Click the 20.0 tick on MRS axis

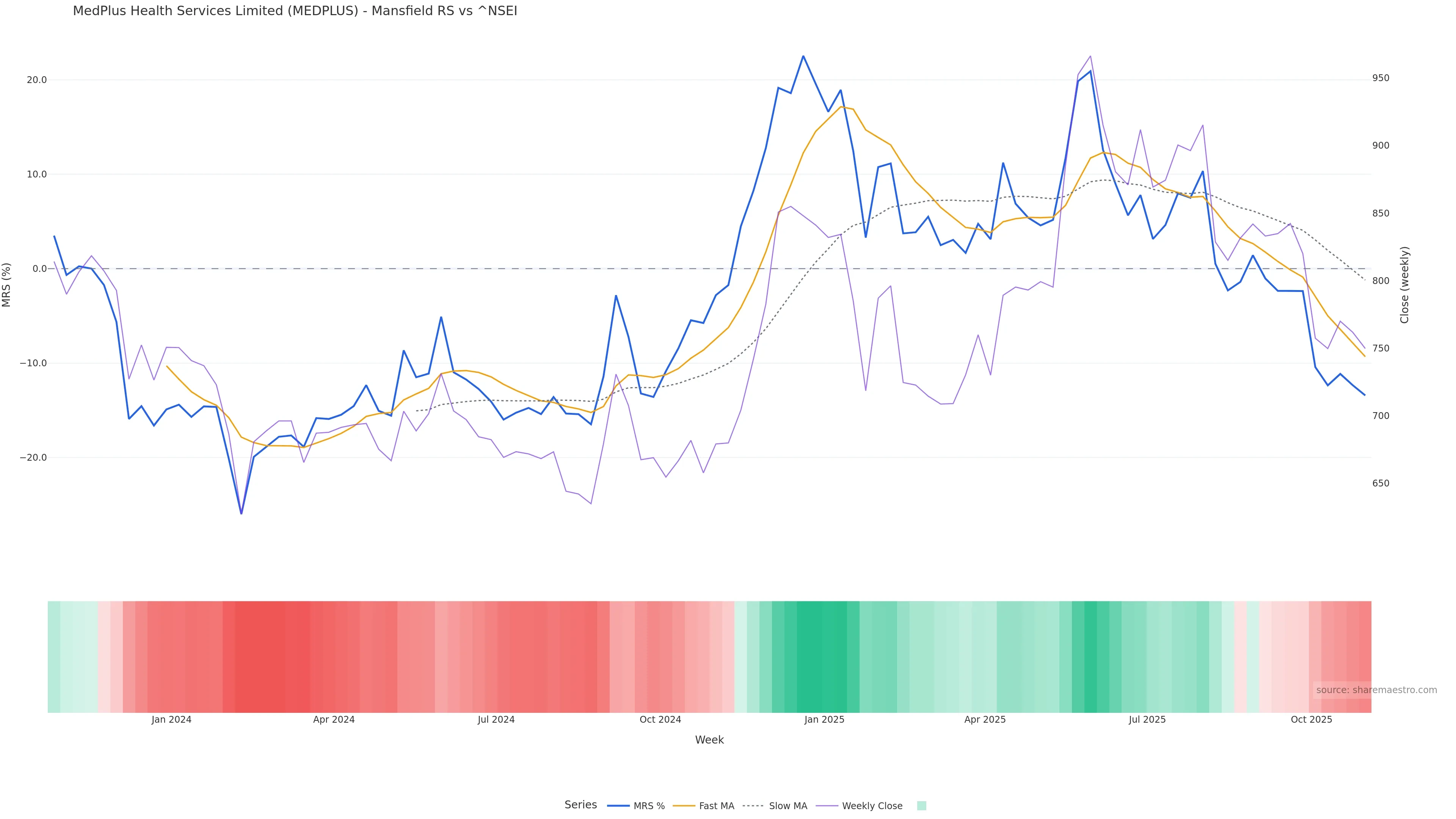(x=37, y=80)
